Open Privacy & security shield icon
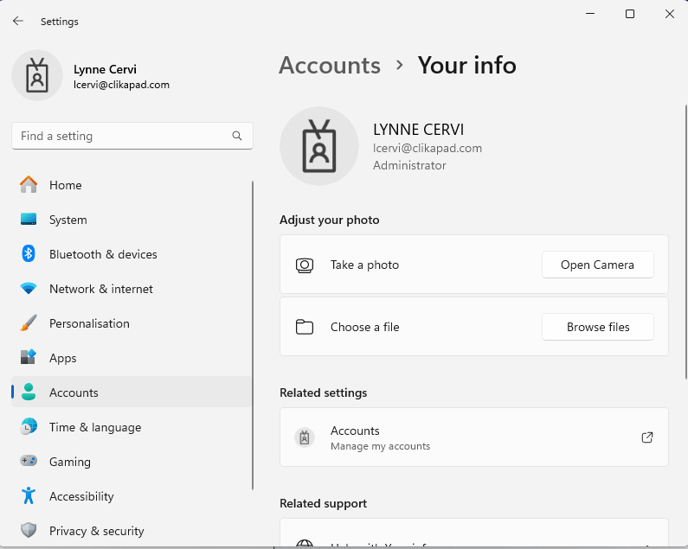Screen dimensions: 688x549 click(29, 531)
